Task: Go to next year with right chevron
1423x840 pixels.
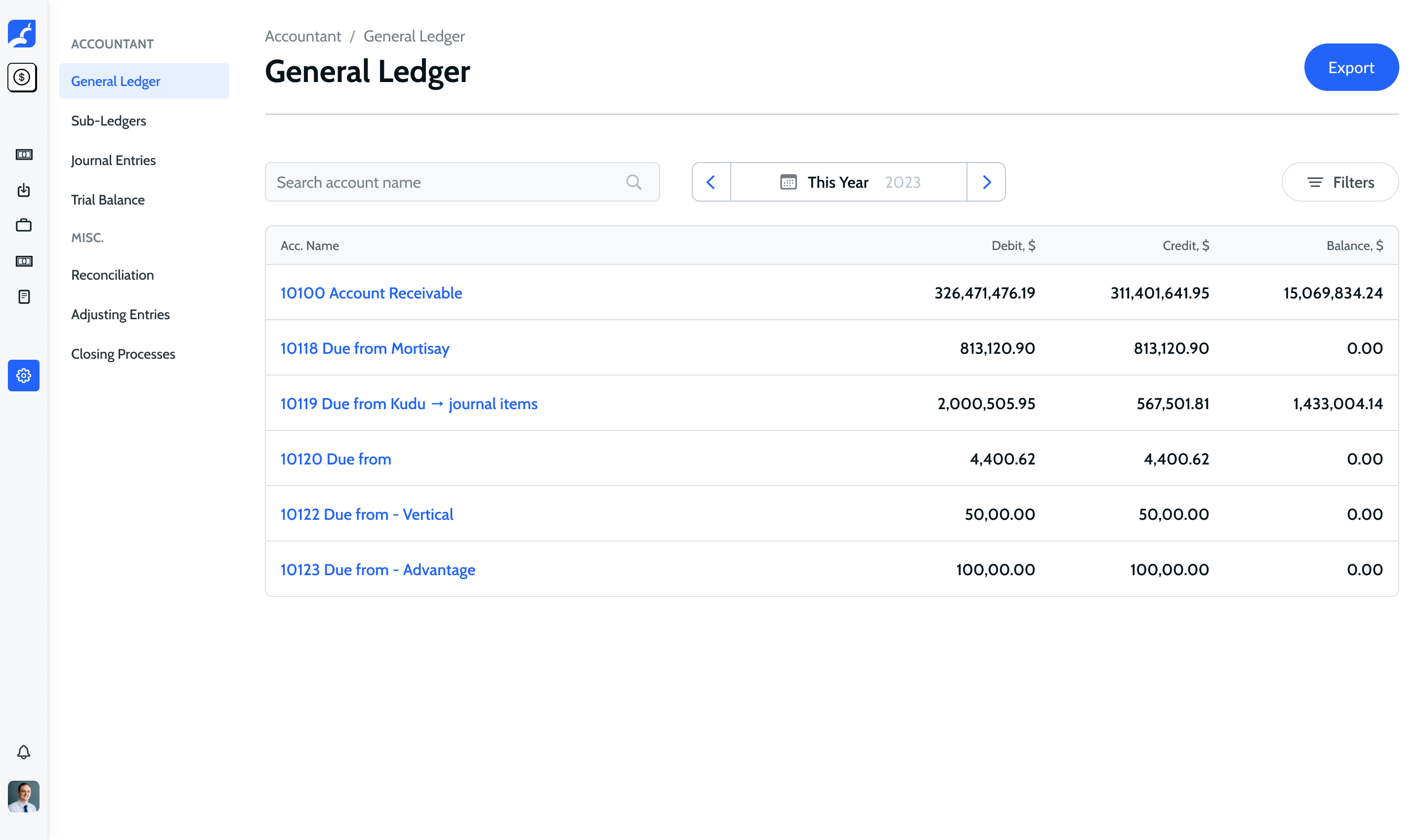Action: click(986, 182)
